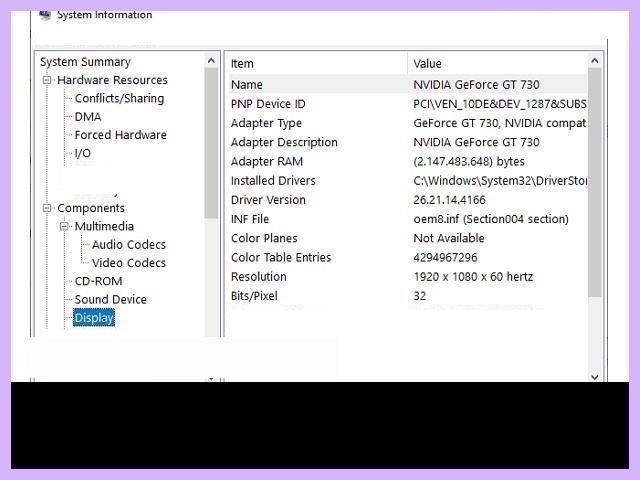This screenshot has width=640, height=480.
Task: Select System Summary in the tree
Action: coord(85,62)
